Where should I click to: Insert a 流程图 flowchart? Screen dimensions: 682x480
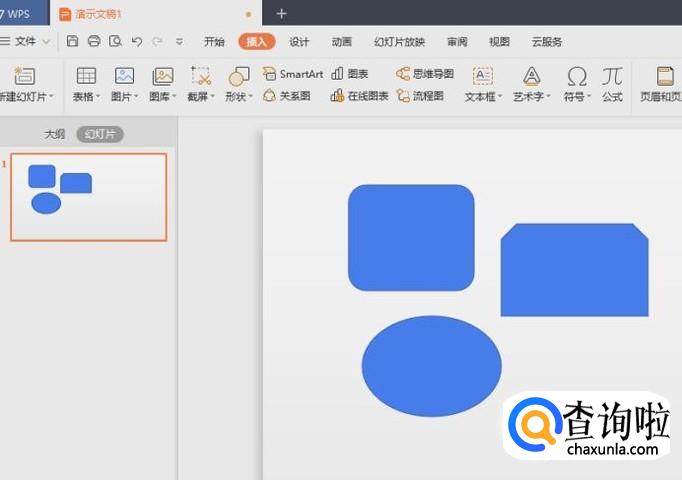click(420, 96)
